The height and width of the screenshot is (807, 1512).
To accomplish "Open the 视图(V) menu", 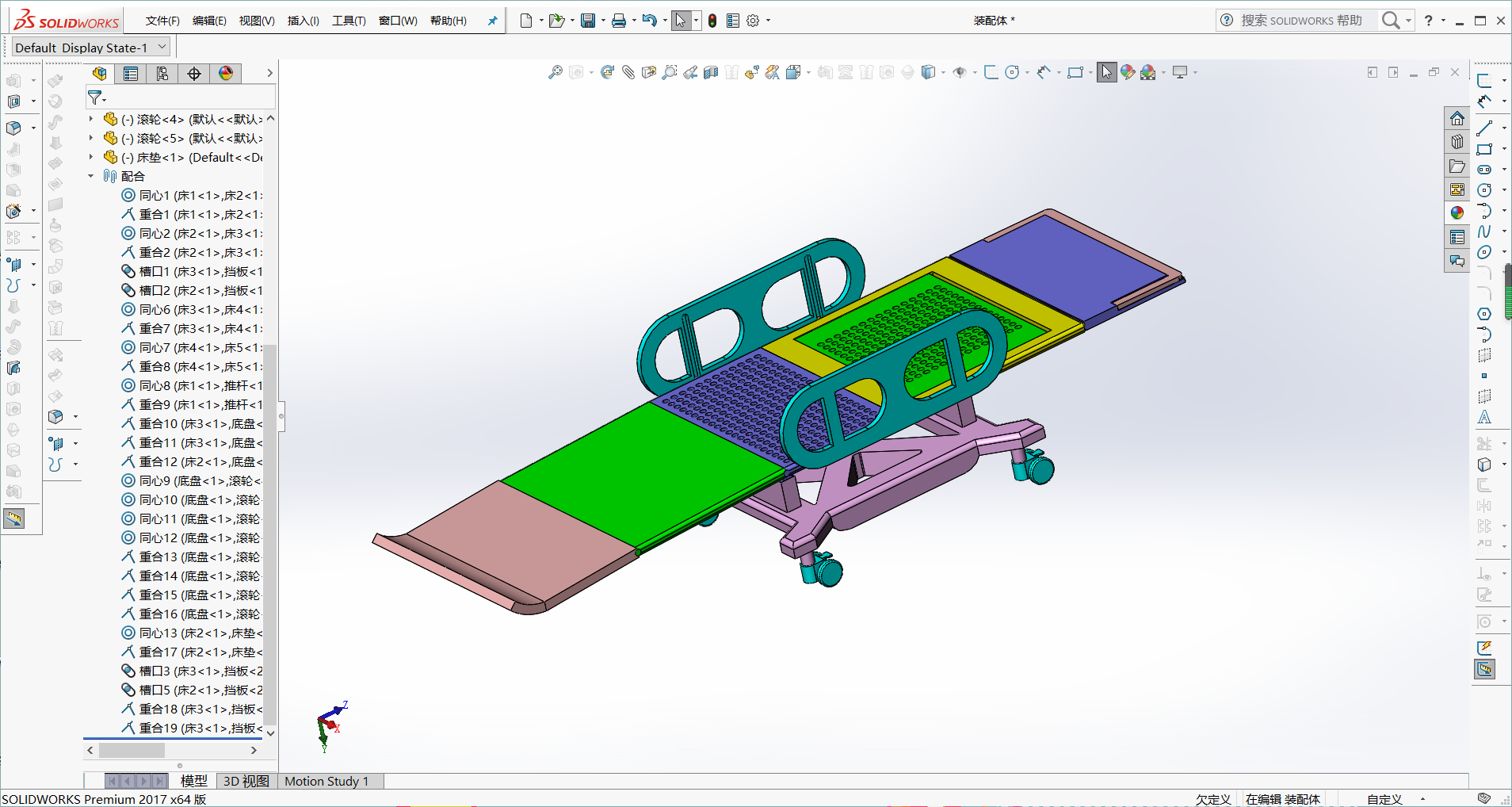I will coord(257,21).
